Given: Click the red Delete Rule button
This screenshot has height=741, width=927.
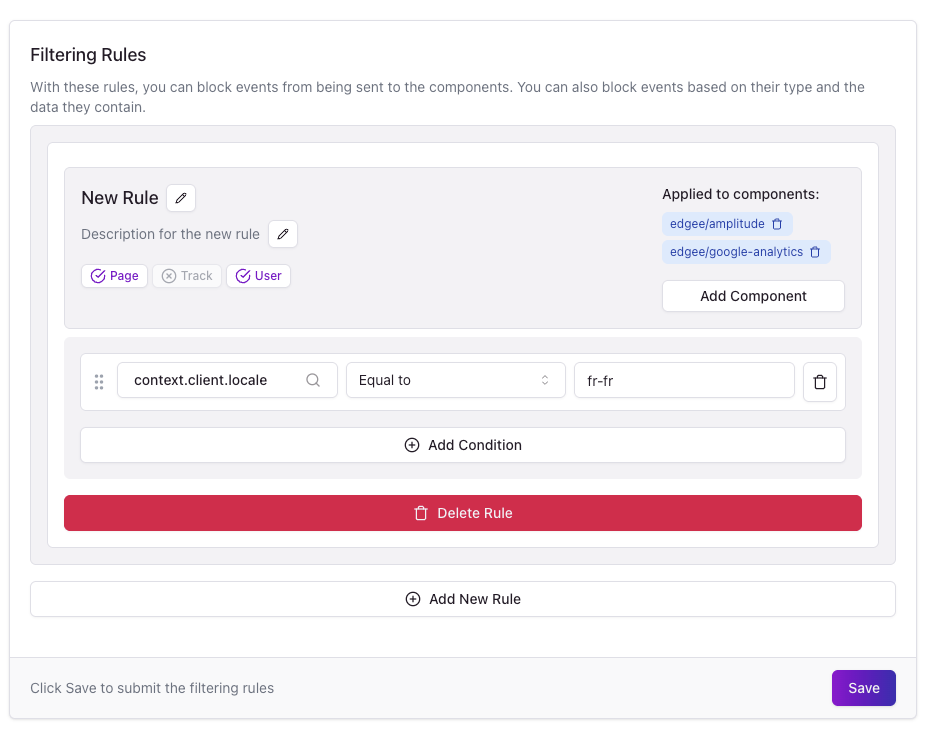Looking at the screenshot, I should click(x=463, y=513).
